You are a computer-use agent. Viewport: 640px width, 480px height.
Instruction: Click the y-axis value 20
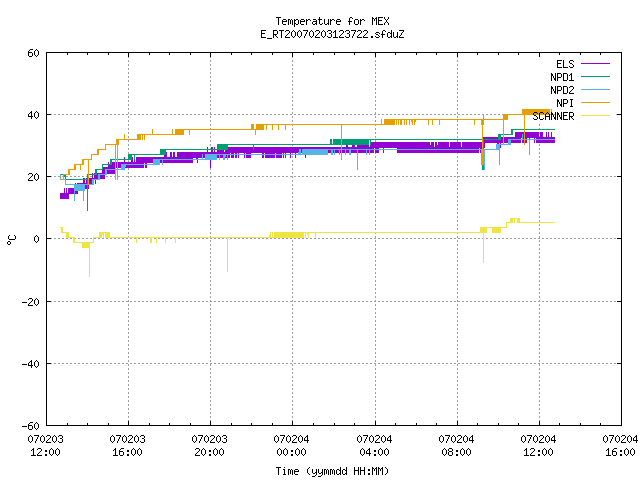(x=33, y=177)
